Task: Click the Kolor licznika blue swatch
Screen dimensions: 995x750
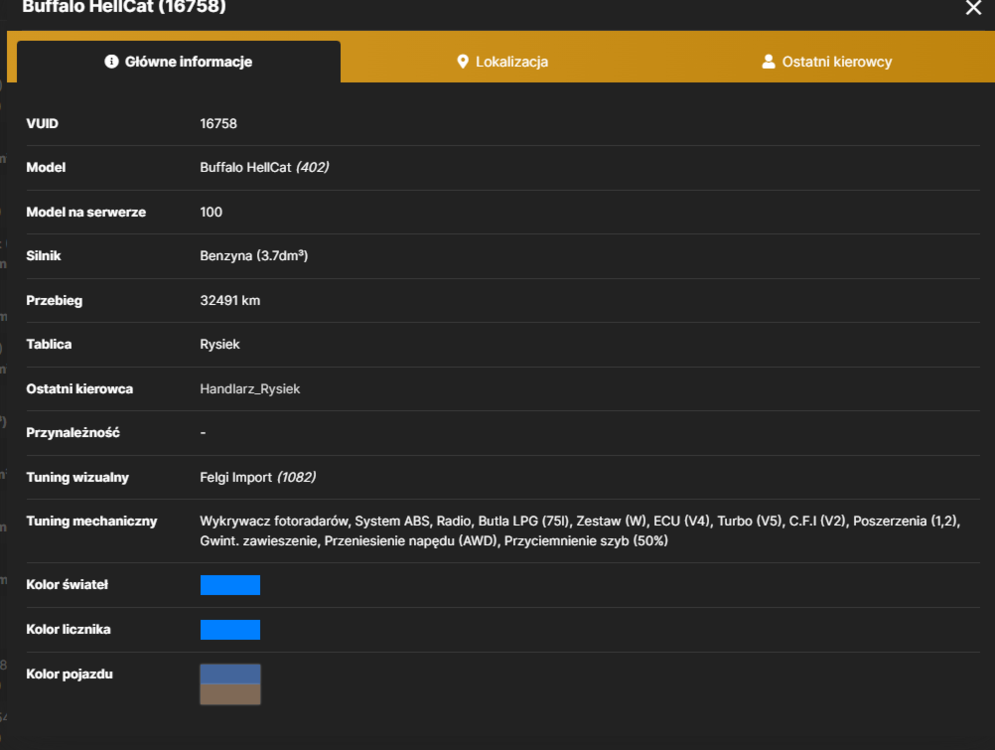Action: point(230,629)
